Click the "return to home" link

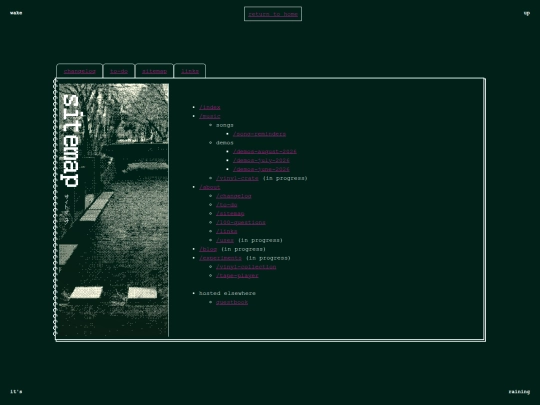point(273,14)
